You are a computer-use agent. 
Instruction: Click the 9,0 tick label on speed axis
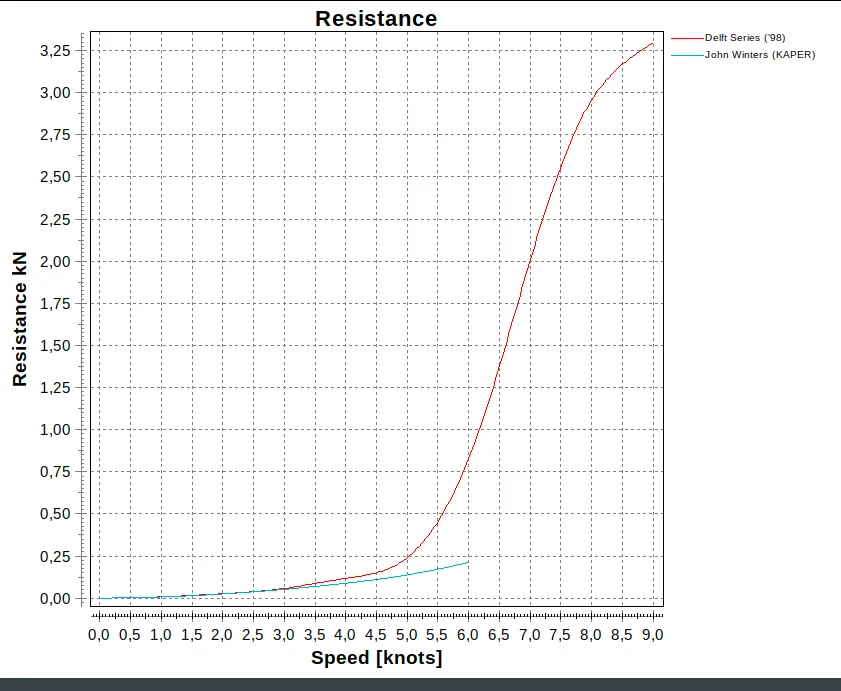click(653, 634)
